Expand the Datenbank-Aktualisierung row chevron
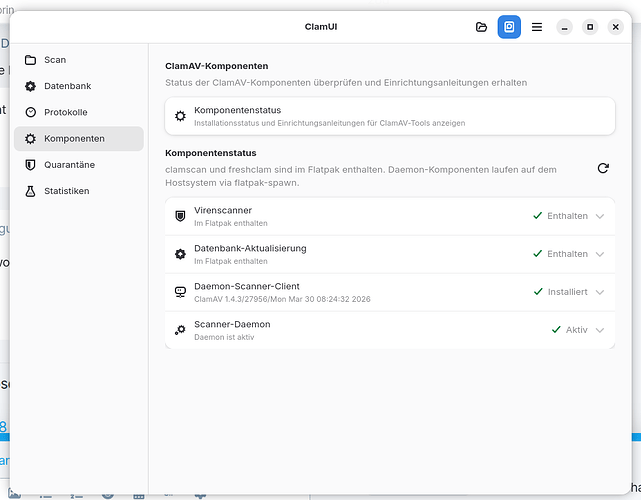Viewport: 641px width, 500px height. pos(600,254)
